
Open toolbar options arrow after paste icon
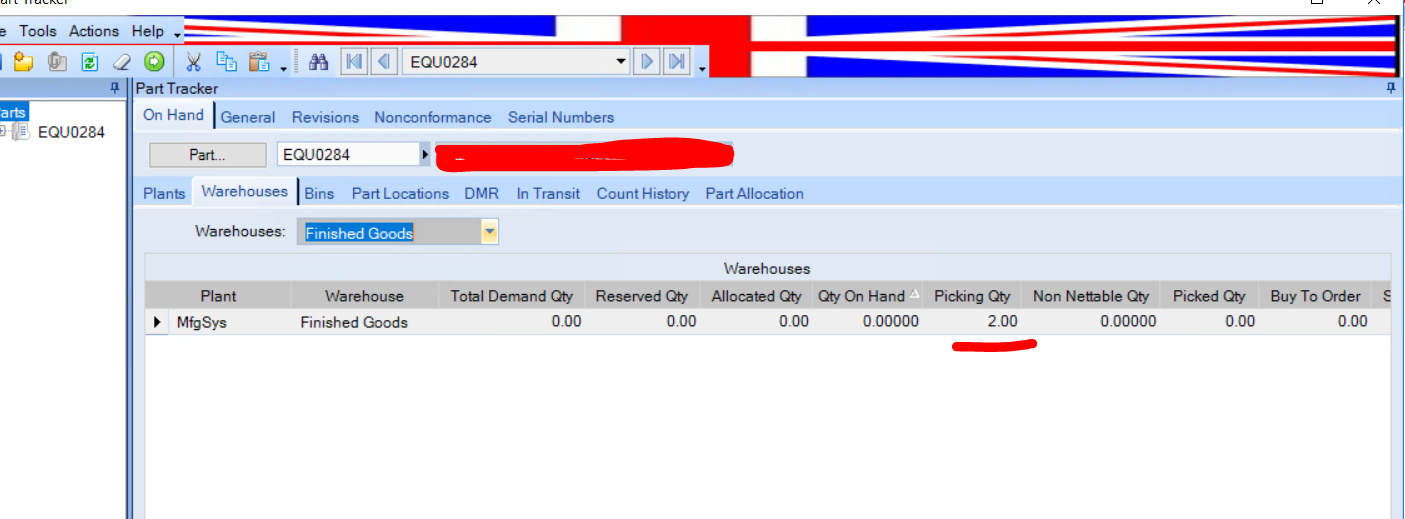point(284,68)
